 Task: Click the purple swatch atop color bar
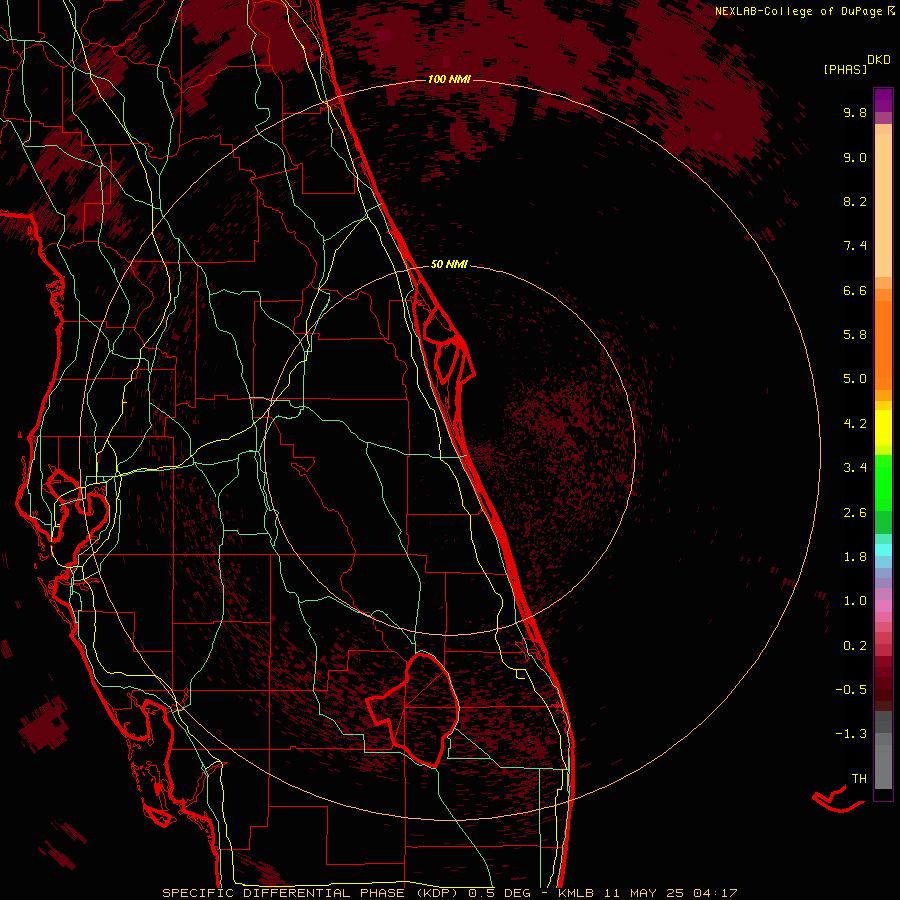click(x=883, y=100)
